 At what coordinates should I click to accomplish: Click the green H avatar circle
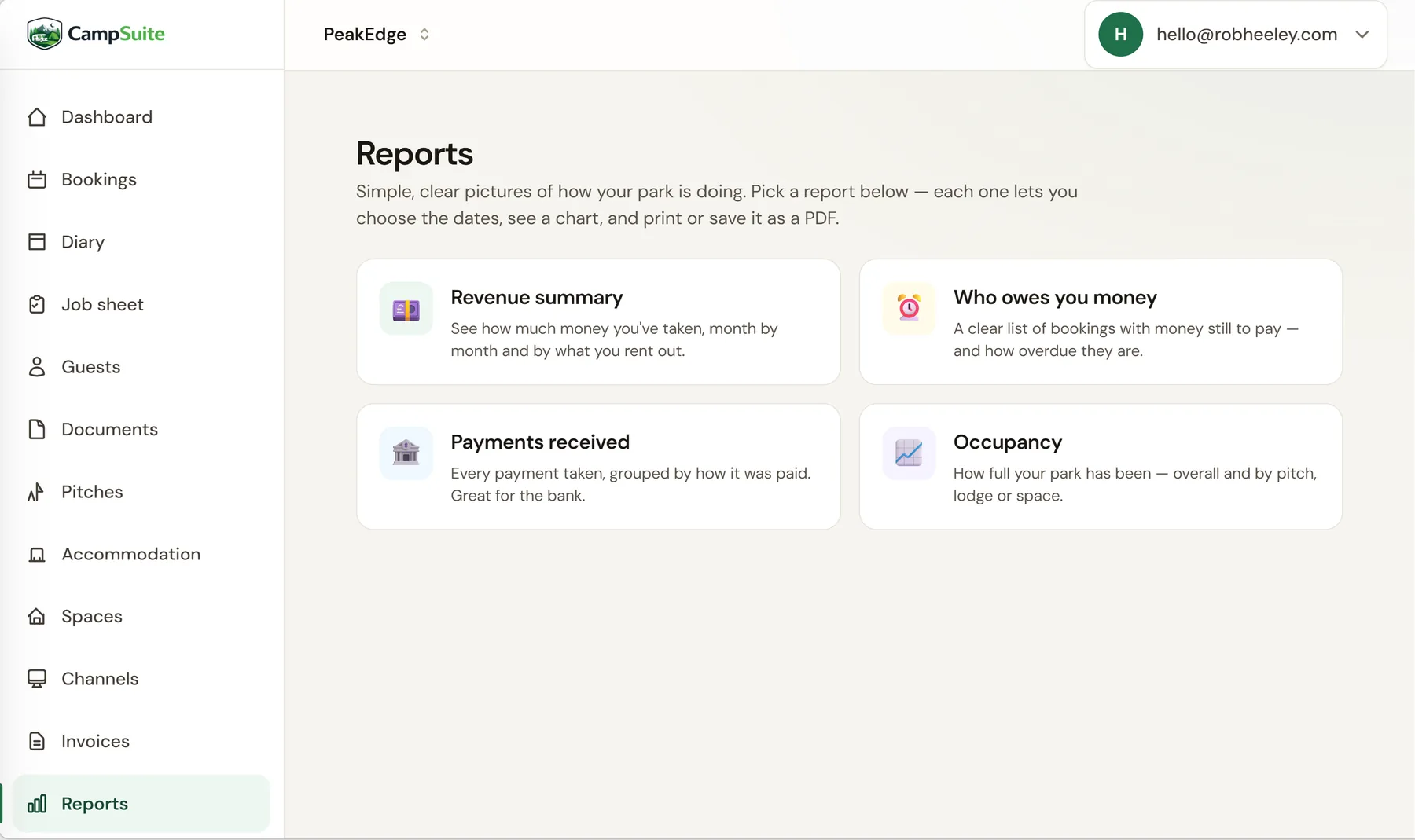pyautogui.click(x=1120, y=34)
